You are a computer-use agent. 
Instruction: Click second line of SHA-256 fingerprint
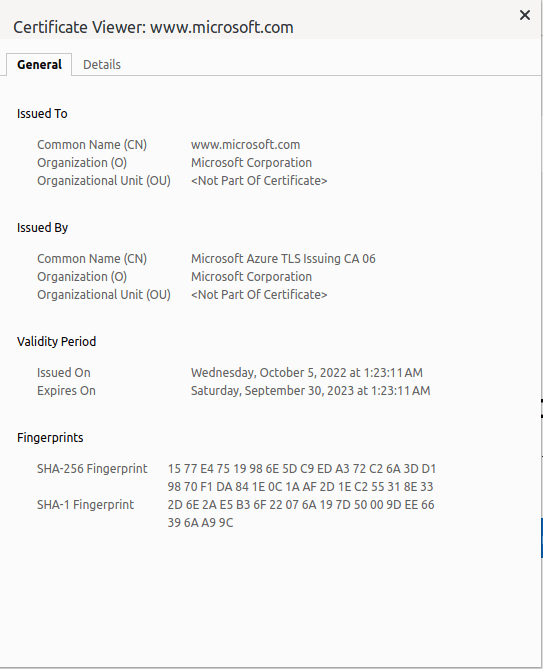[x=300, y=486]
